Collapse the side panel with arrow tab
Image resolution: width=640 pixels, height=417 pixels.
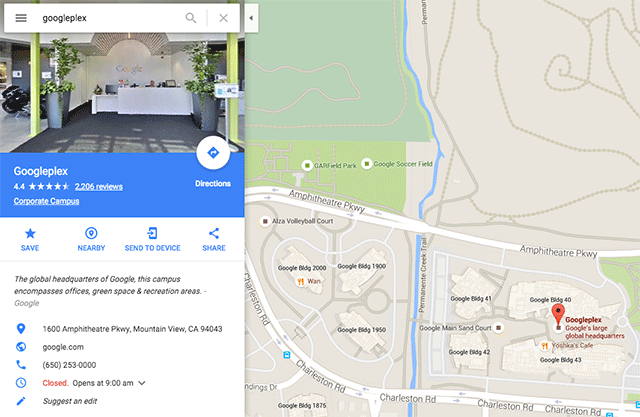251,18
